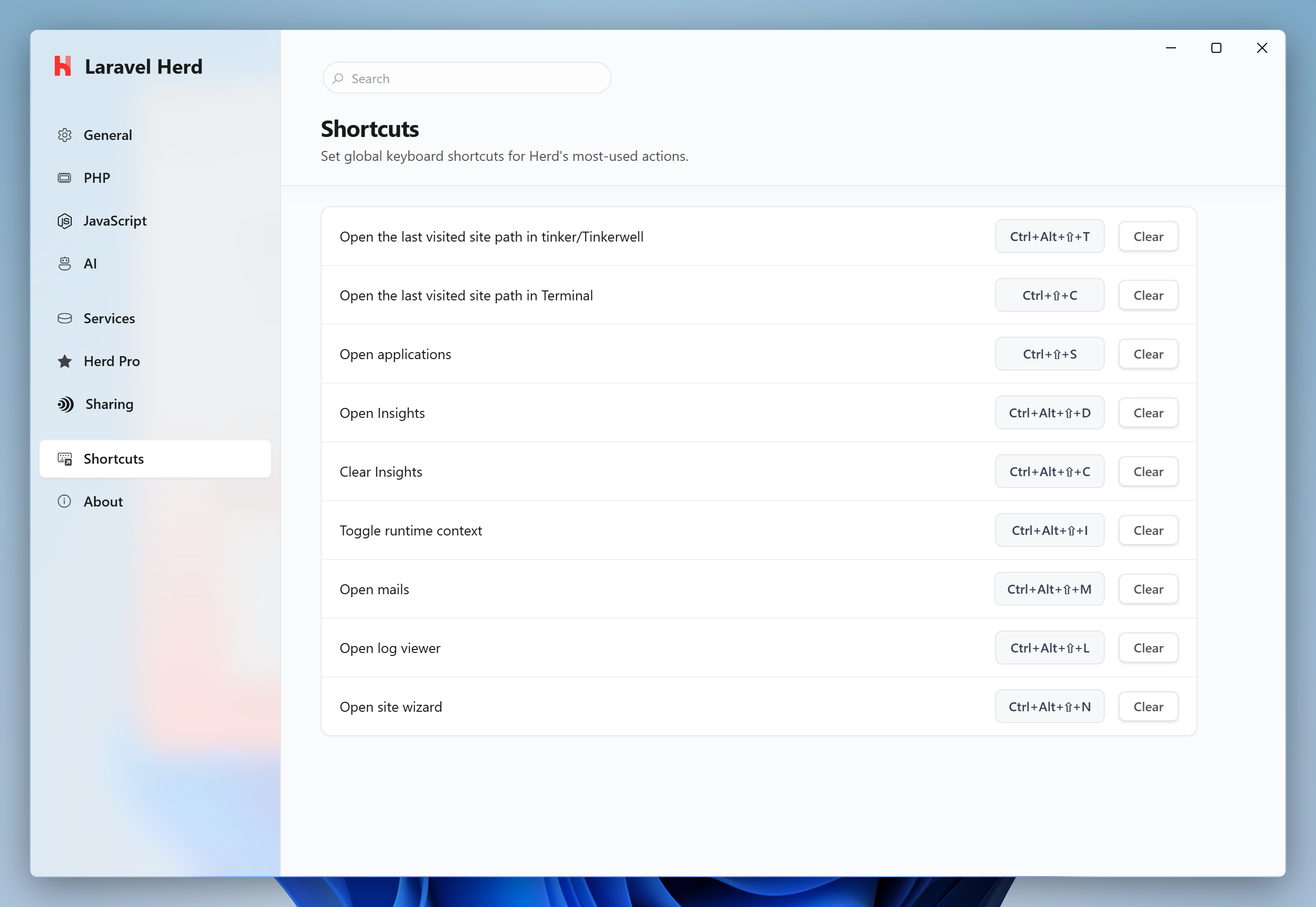
Task: Select the Sharing sidebar label
Action: (110, 404)
